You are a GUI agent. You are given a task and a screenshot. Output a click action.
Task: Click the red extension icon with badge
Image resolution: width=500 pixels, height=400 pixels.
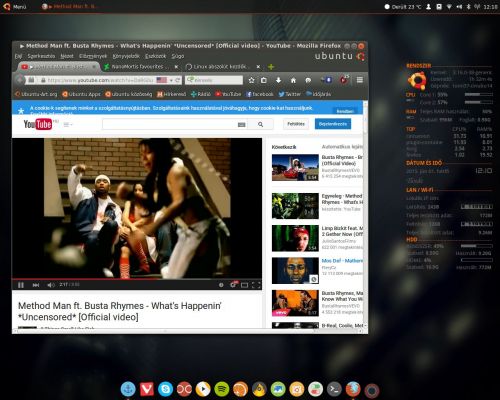344,80
